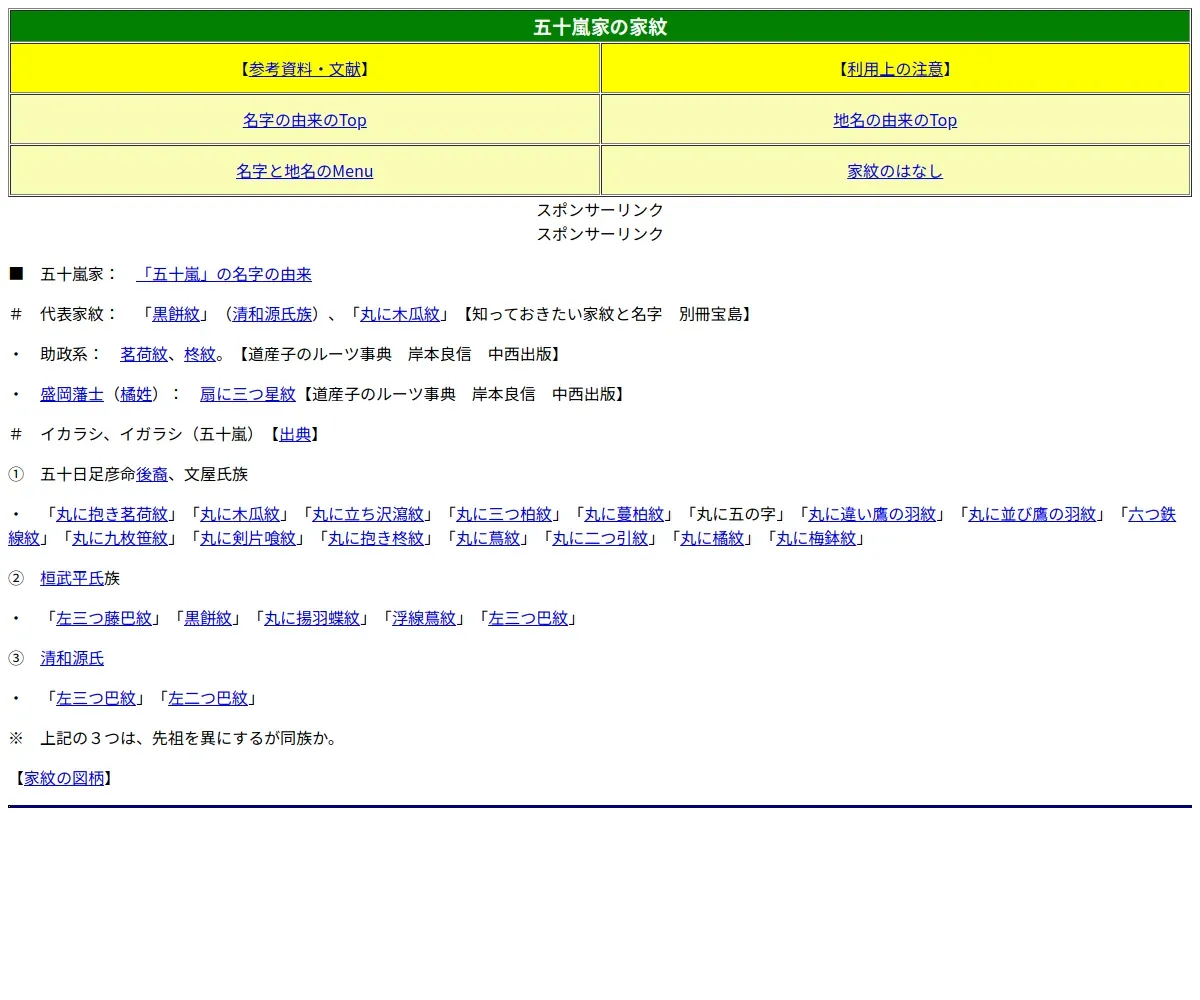
Task: Go to 名字の由来のTop
Action: coord(305,120)
